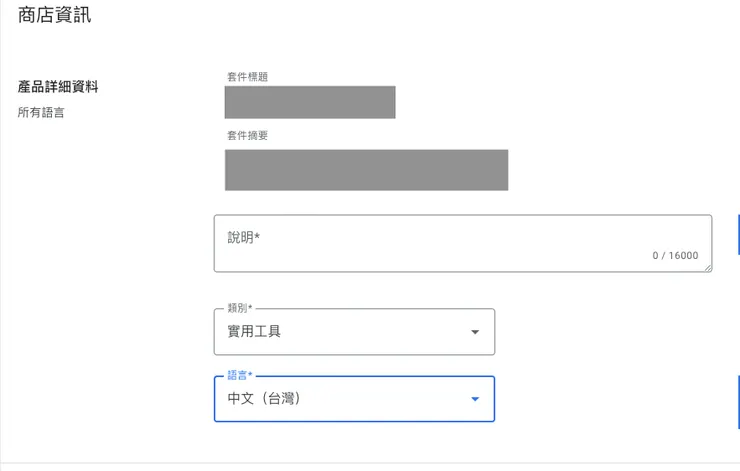
Task: Click the grey field under 套件摘要
Action: (x=366, y=170)
